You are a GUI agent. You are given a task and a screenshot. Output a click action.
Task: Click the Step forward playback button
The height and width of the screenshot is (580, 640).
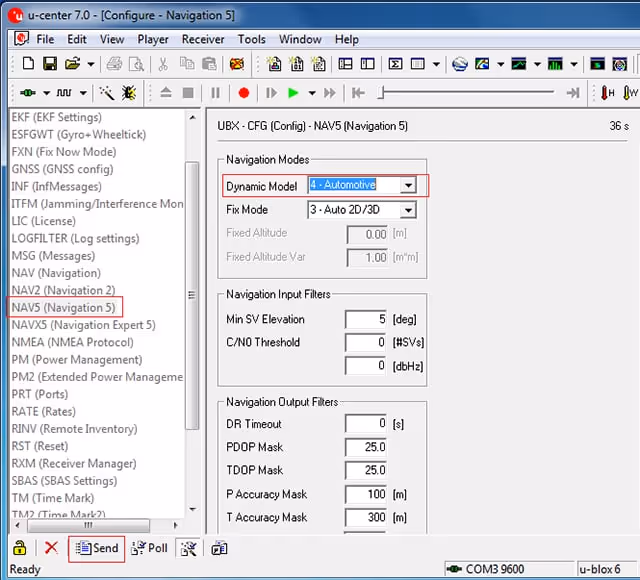[271, 93]
